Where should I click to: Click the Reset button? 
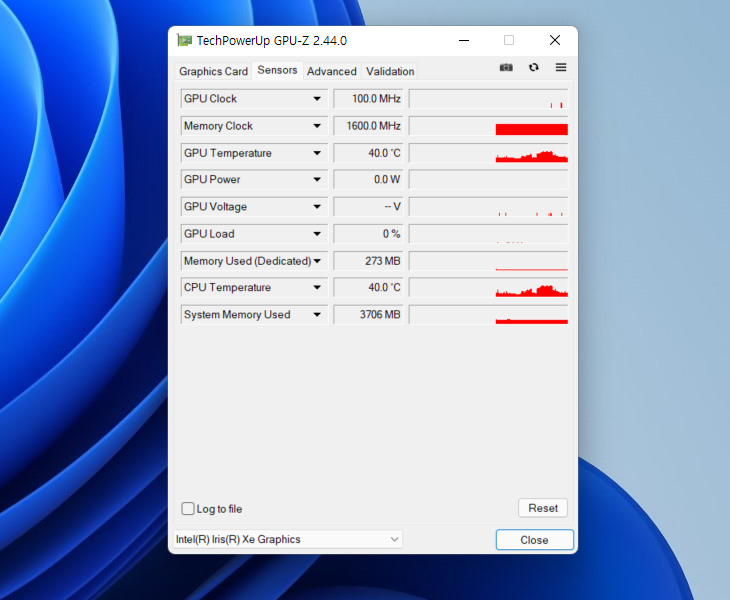pyautogui.click(x=543, y=508)
